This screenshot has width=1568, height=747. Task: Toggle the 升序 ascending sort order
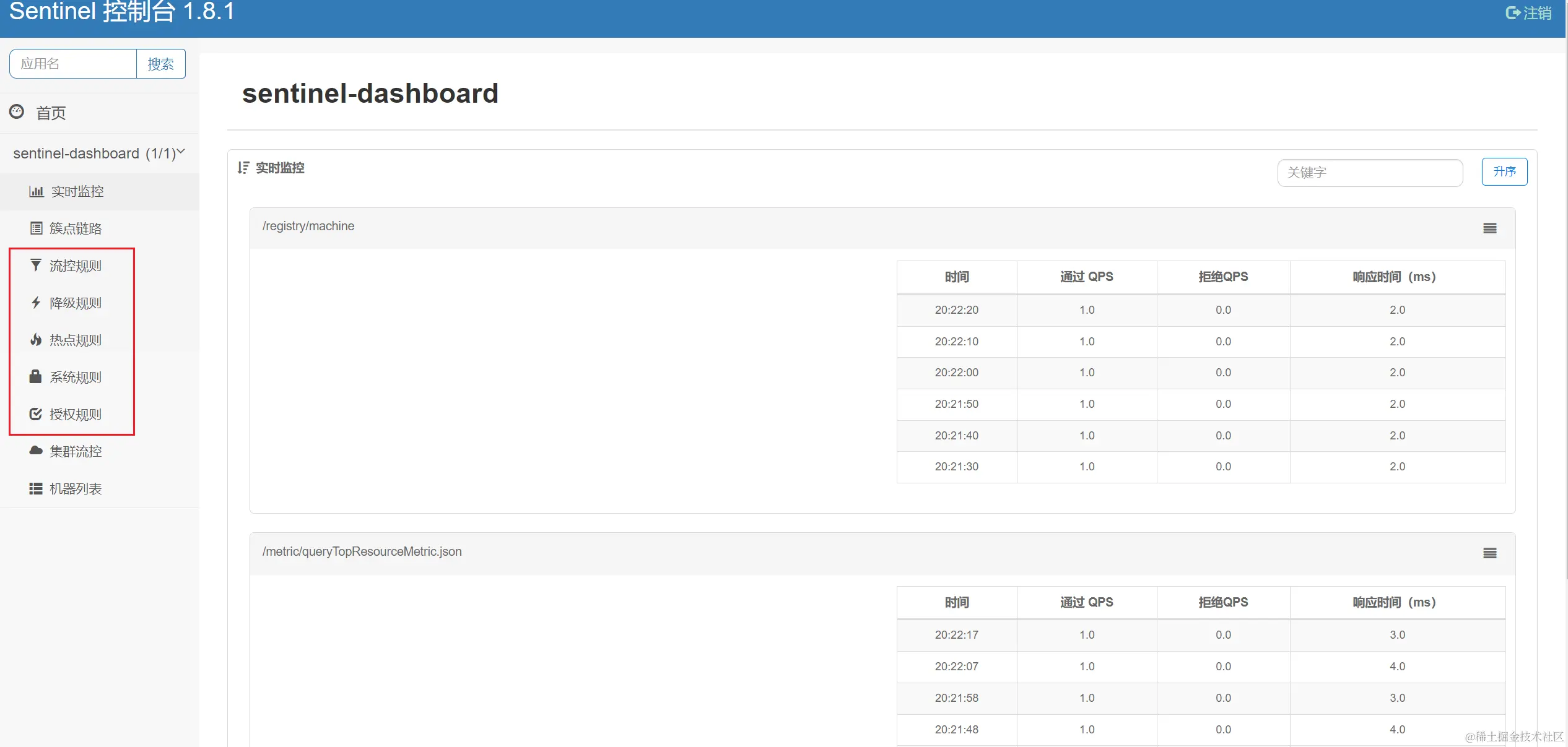click(x=1504, y=171)
